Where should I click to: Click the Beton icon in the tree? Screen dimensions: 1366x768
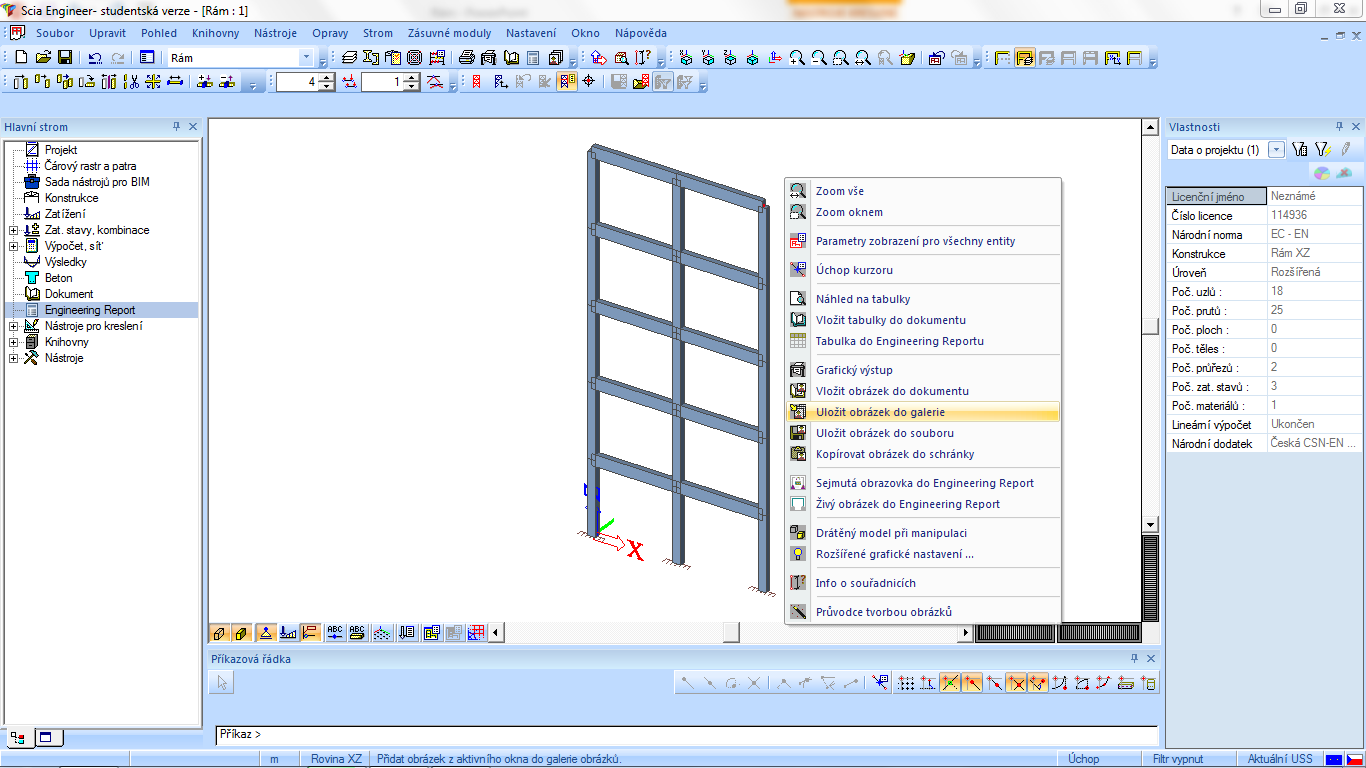pos(32,278)
